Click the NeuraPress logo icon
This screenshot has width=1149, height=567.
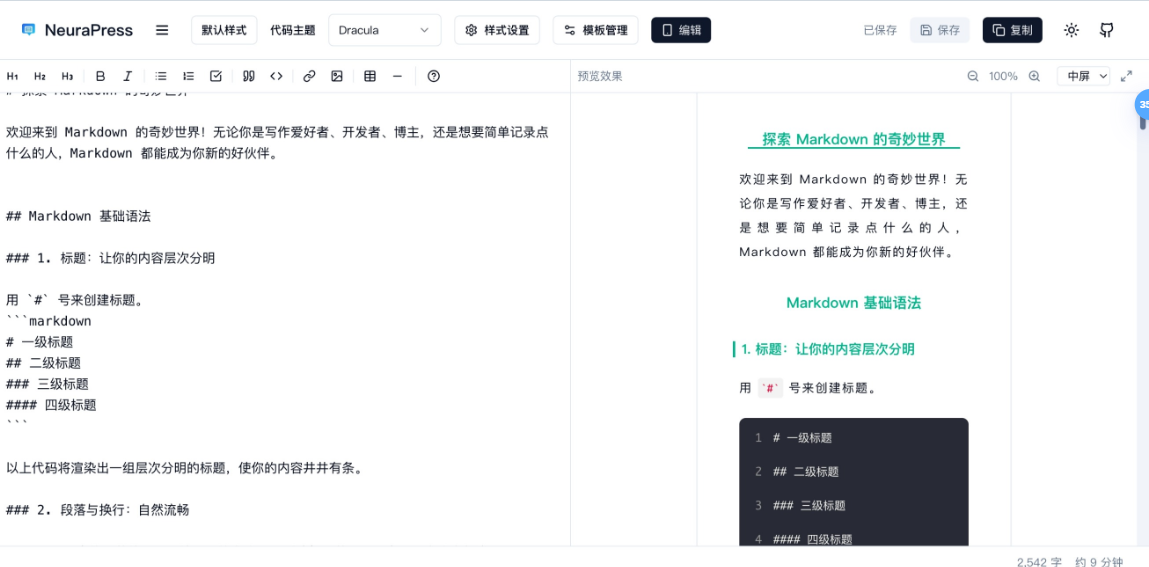click(29, 30)
